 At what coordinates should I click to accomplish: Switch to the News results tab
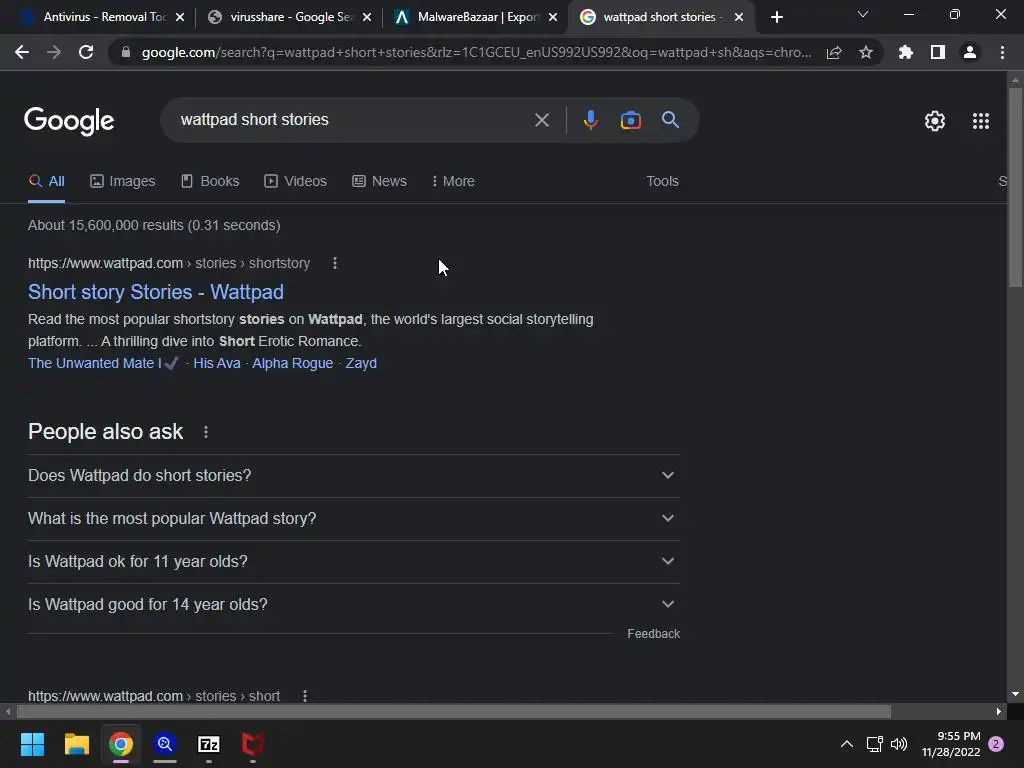click(379, 182)
